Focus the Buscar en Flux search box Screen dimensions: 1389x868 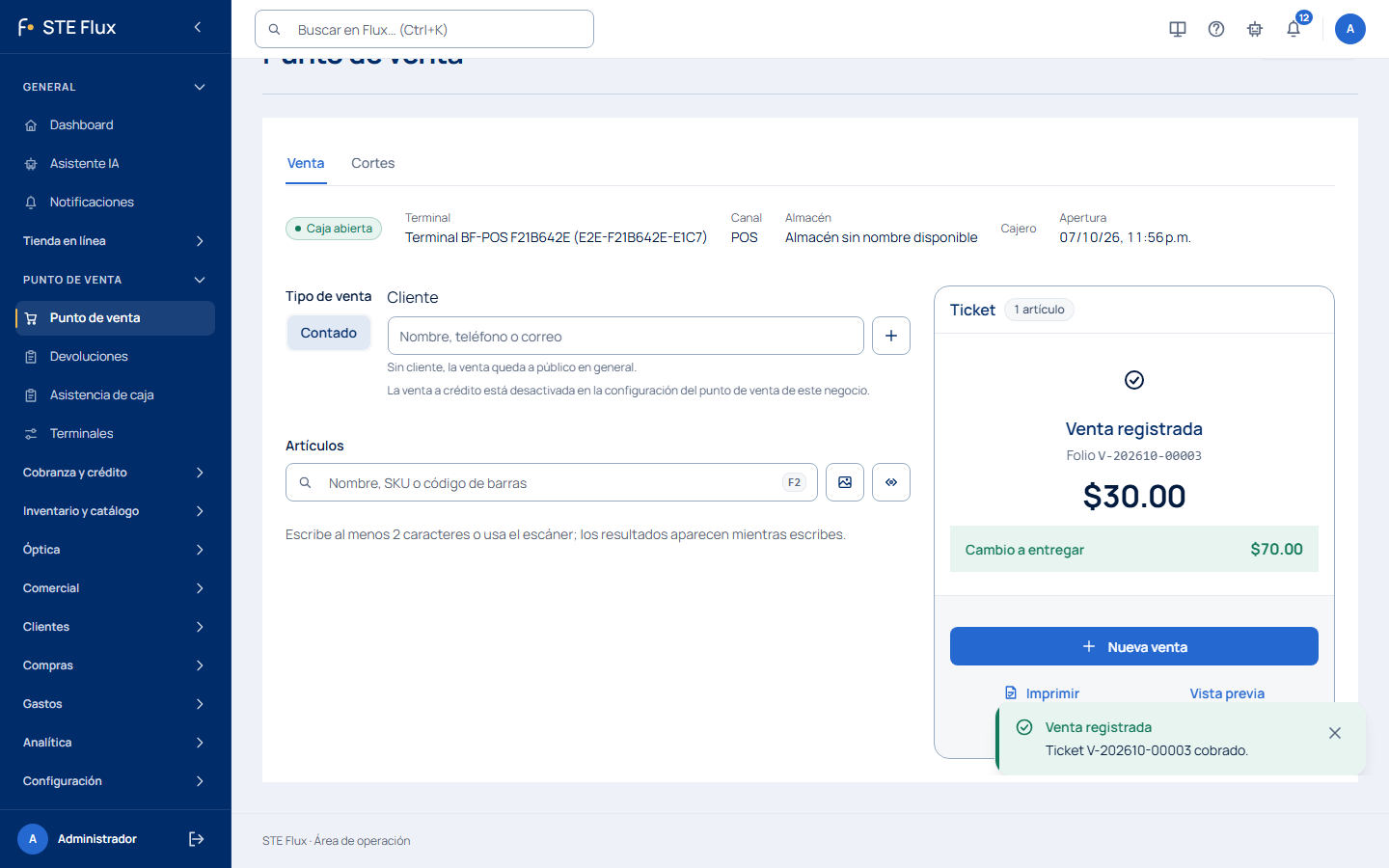(424, 29)
